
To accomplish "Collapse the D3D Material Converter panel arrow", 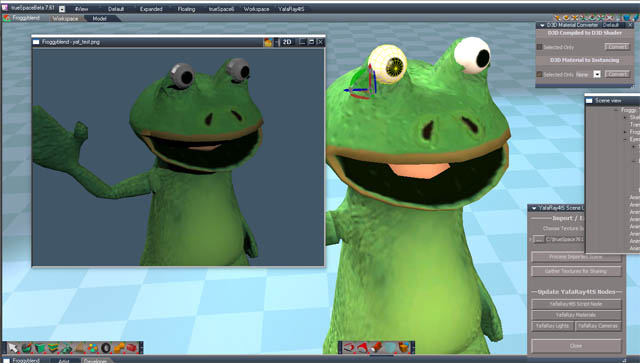I will click(542, 25).
